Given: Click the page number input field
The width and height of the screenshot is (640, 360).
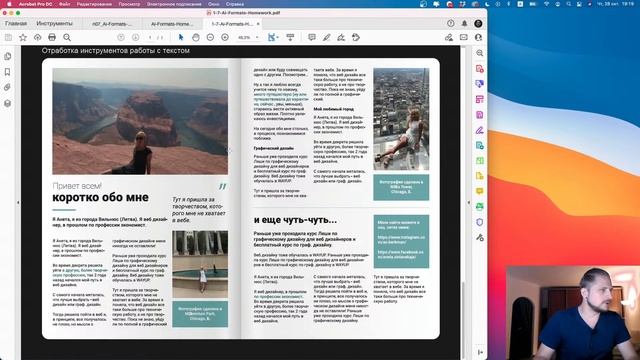Looking at the screenshot, I should 150,38.
